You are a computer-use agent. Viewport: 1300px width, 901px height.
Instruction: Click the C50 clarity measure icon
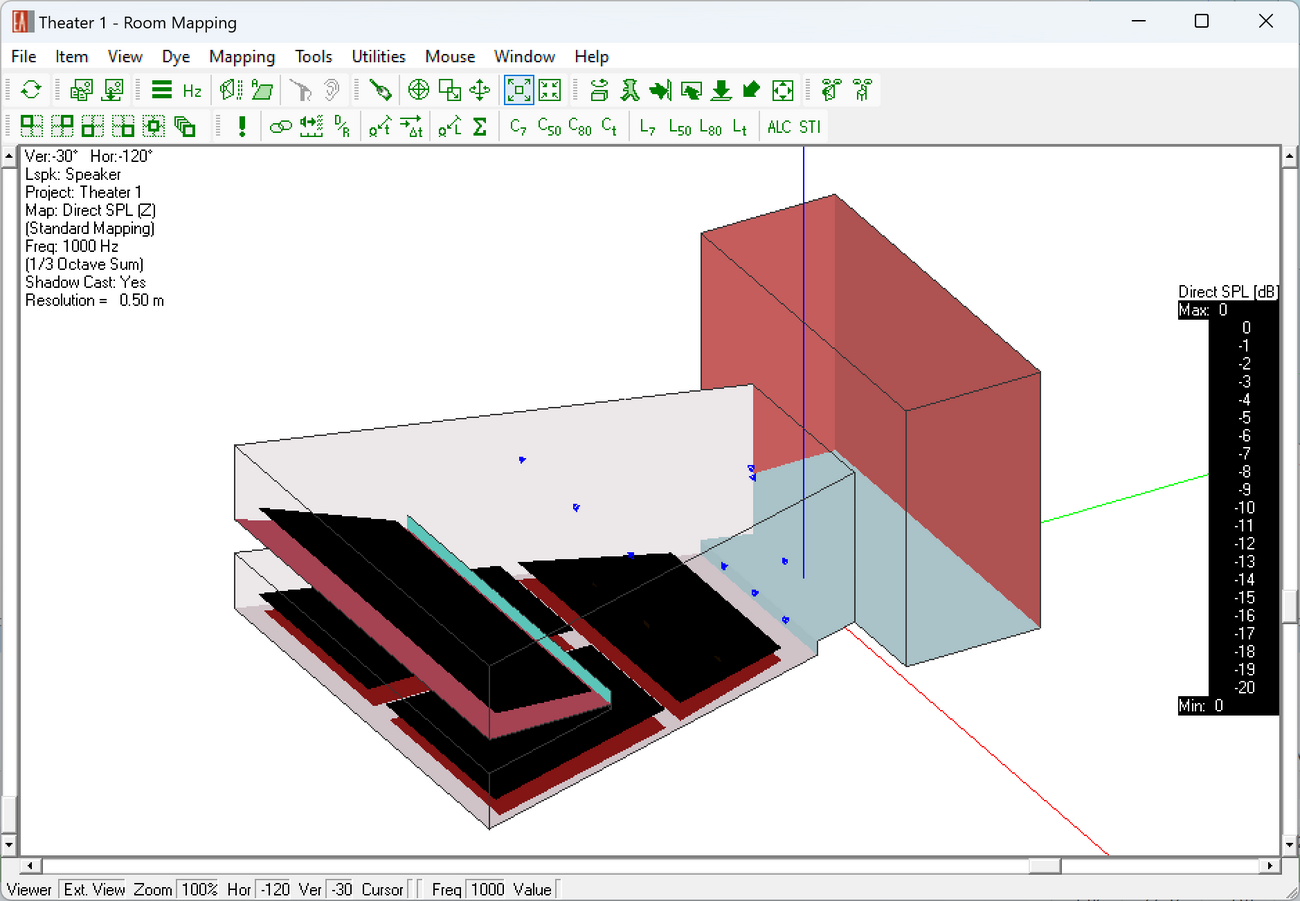tap(548, 127)
